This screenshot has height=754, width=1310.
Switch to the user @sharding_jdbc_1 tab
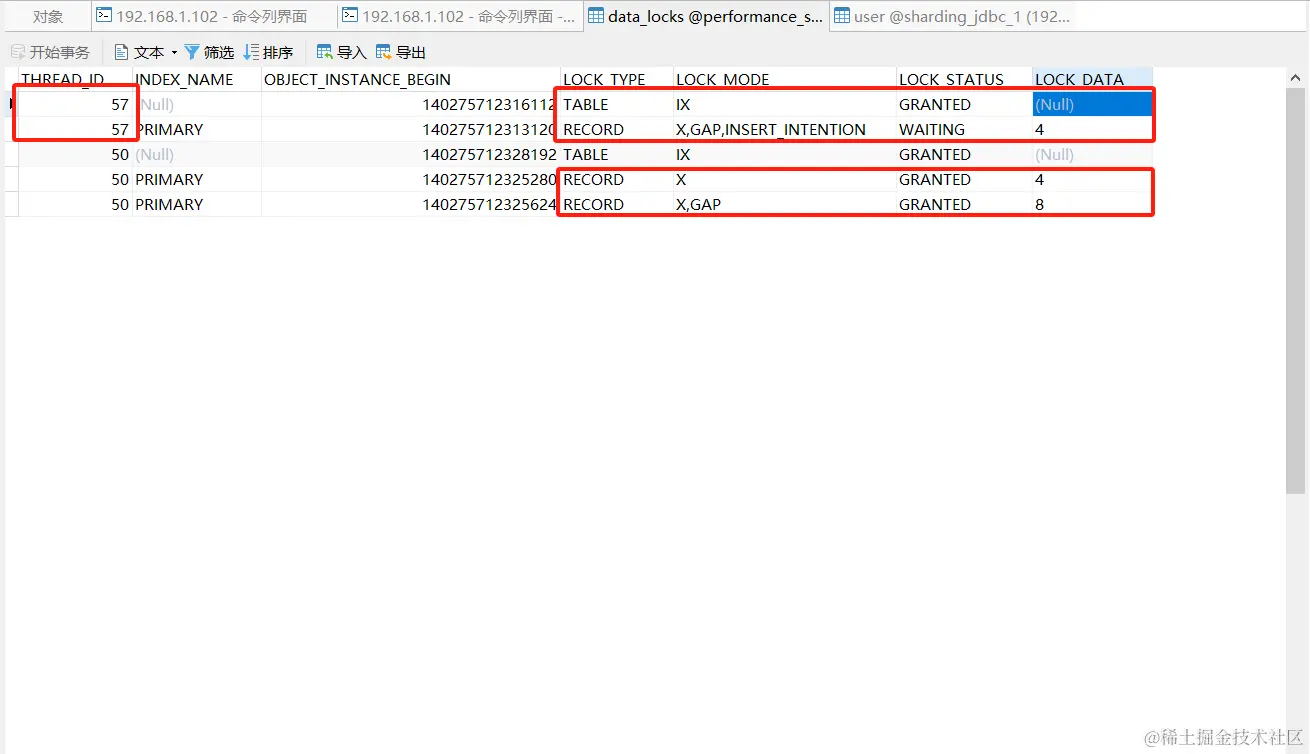(x=952, y=16)
